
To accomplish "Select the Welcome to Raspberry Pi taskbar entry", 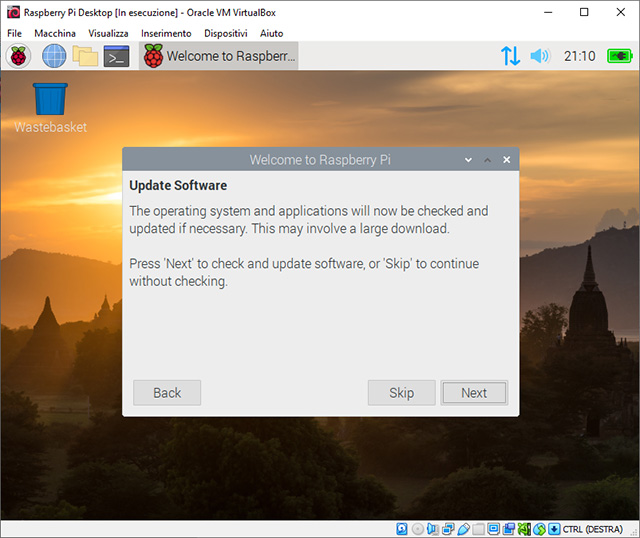I will (x=218, y=56).
